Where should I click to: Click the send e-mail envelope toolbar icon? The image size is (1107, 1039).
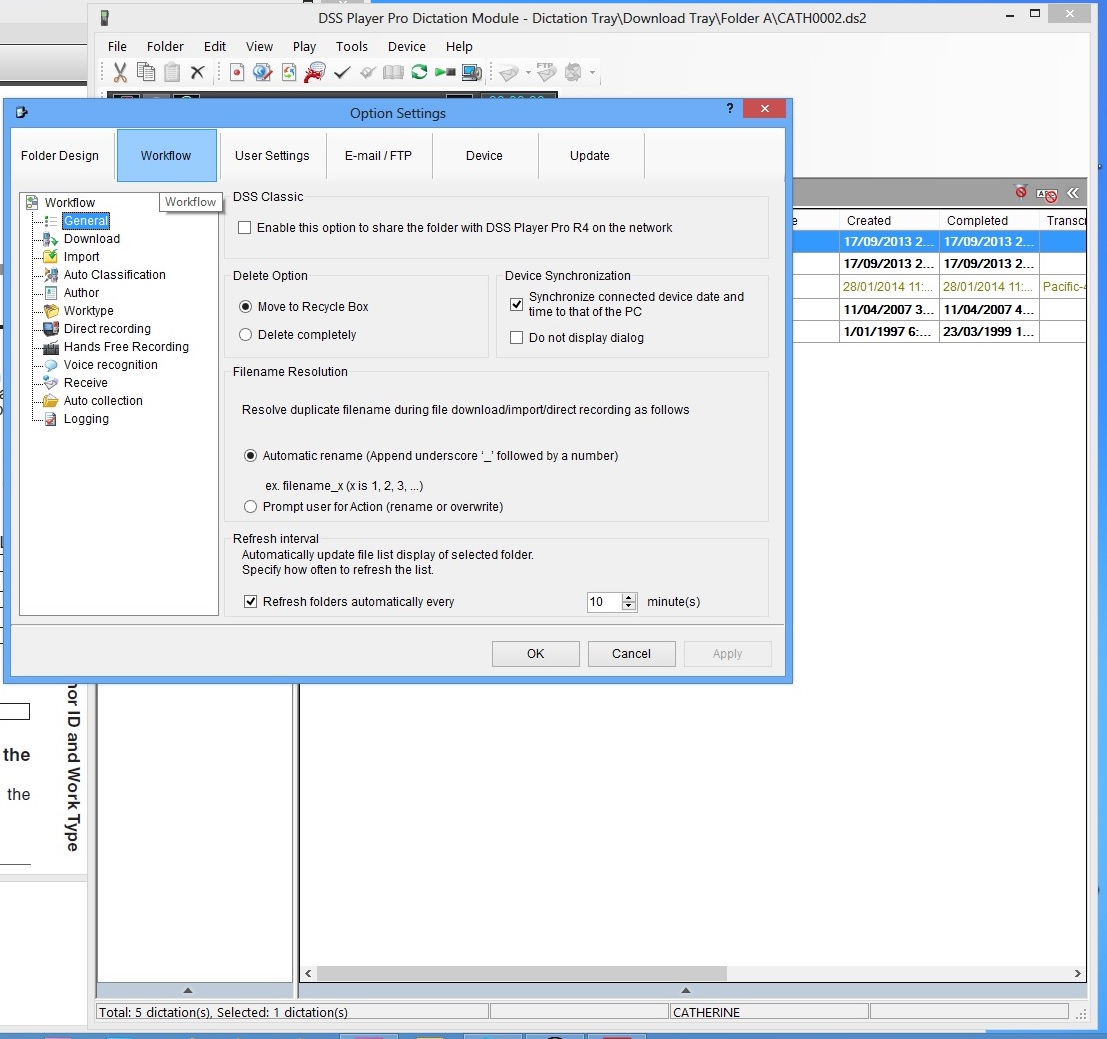[x=508, y=72]
